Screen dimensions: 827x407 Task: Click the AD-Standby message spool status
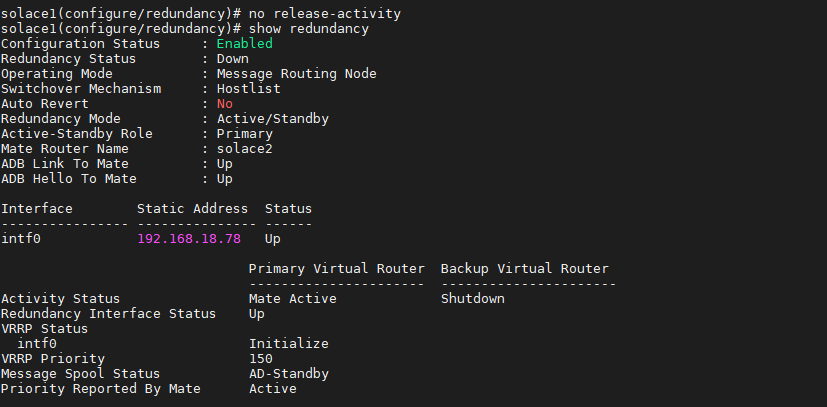tap(288, 374)
